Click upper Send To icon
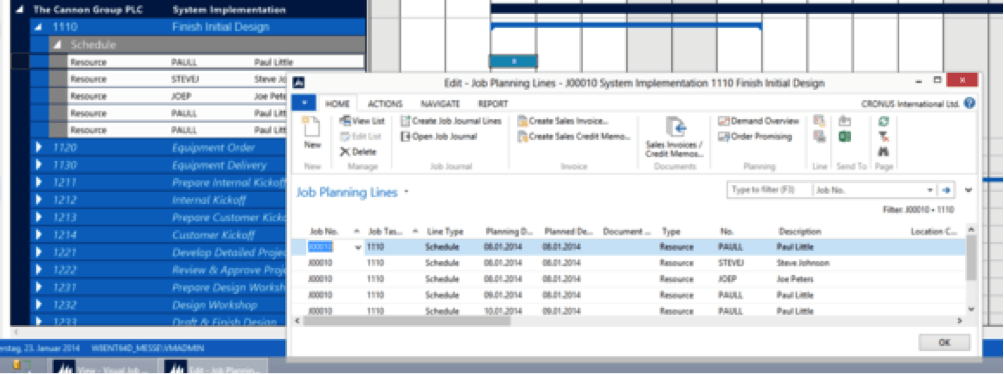This screenshot has width=1004, height=374. pyautogui.click(x=845, y=120)
